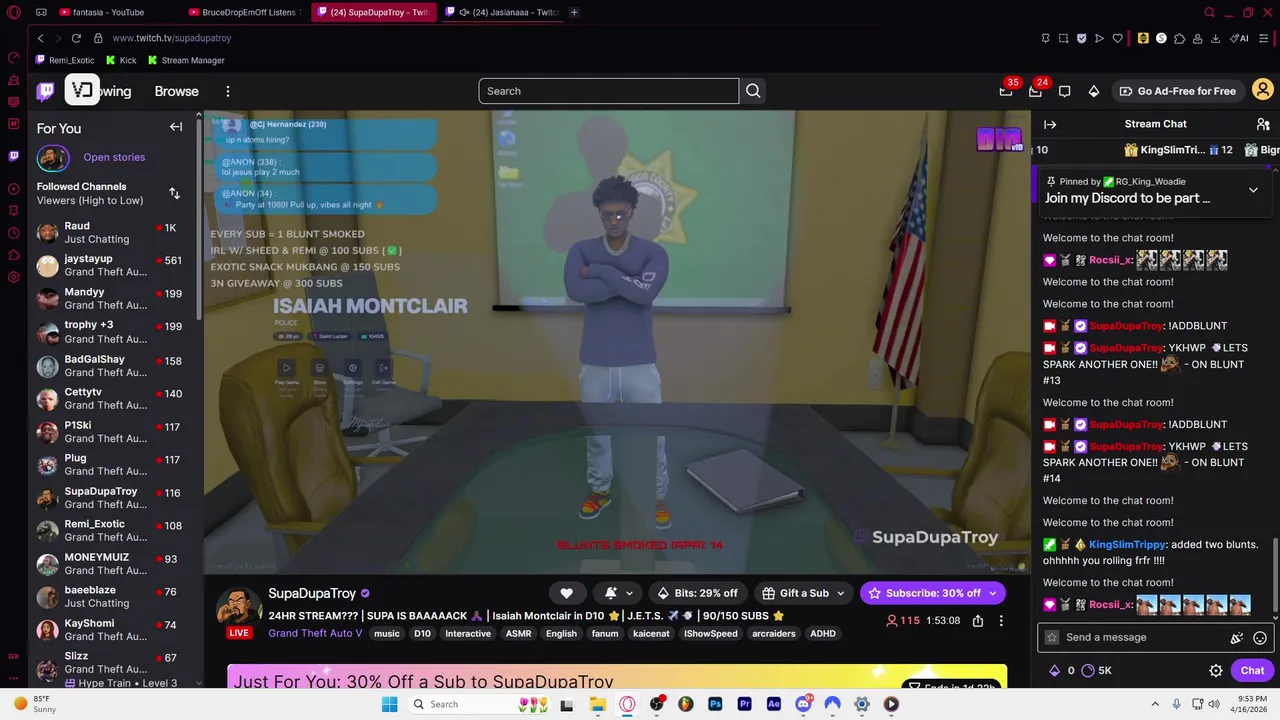
Task: Send message with Chat button
Action: coord(1252,671)
